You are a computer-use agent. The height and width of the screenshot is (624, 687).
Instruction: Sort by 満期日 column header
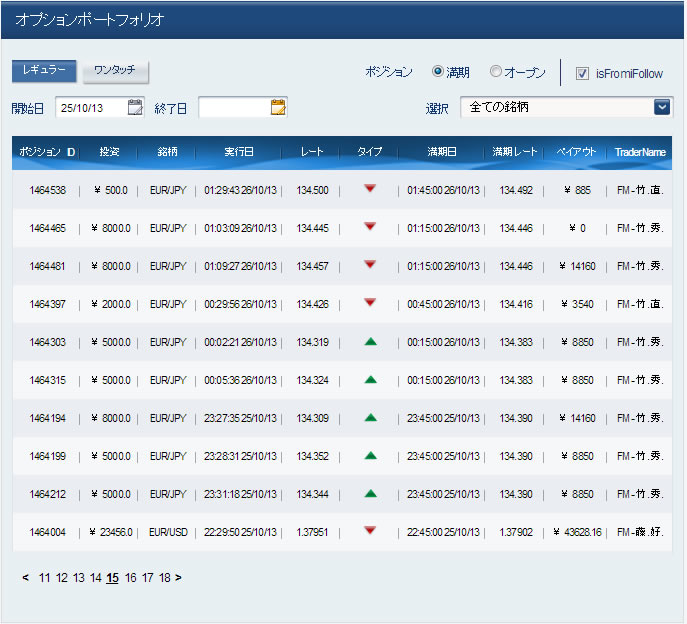(442, 152)
